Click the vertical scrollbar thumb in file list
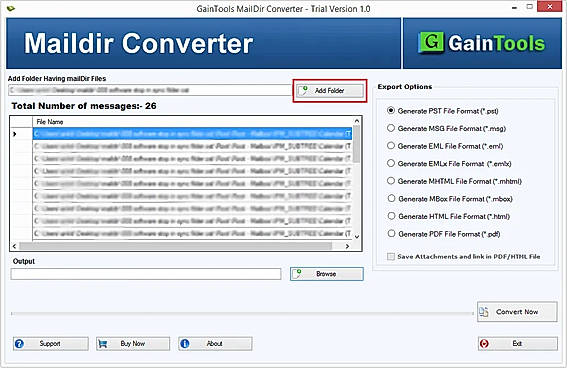 click(357, 144)
